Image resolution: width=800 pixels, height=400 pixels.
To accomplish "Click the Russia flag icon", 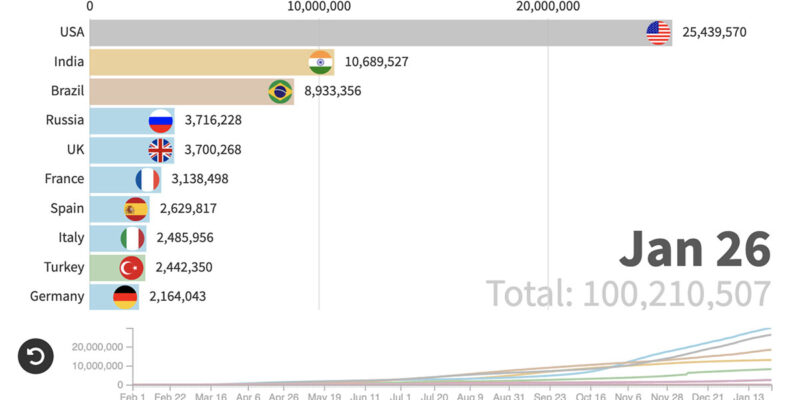I will [160, 121].
